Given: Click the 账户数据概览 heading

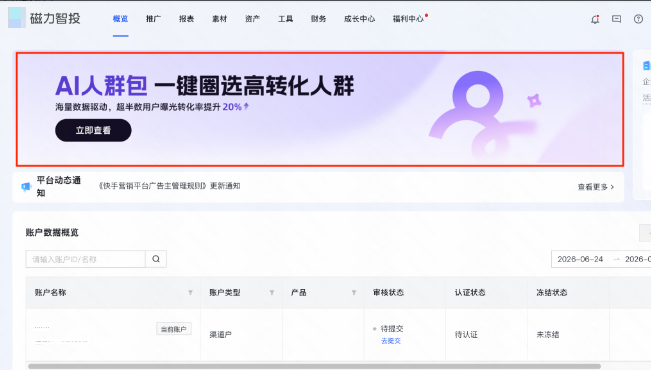Looking at the screenshot, I should (x=52, y=232).
